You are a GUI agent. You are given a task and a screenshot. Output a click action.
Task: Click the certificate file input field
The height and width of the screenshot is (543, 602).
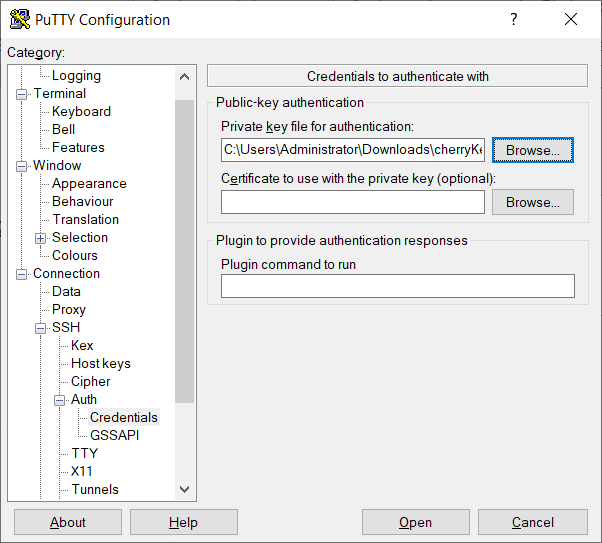353,202
